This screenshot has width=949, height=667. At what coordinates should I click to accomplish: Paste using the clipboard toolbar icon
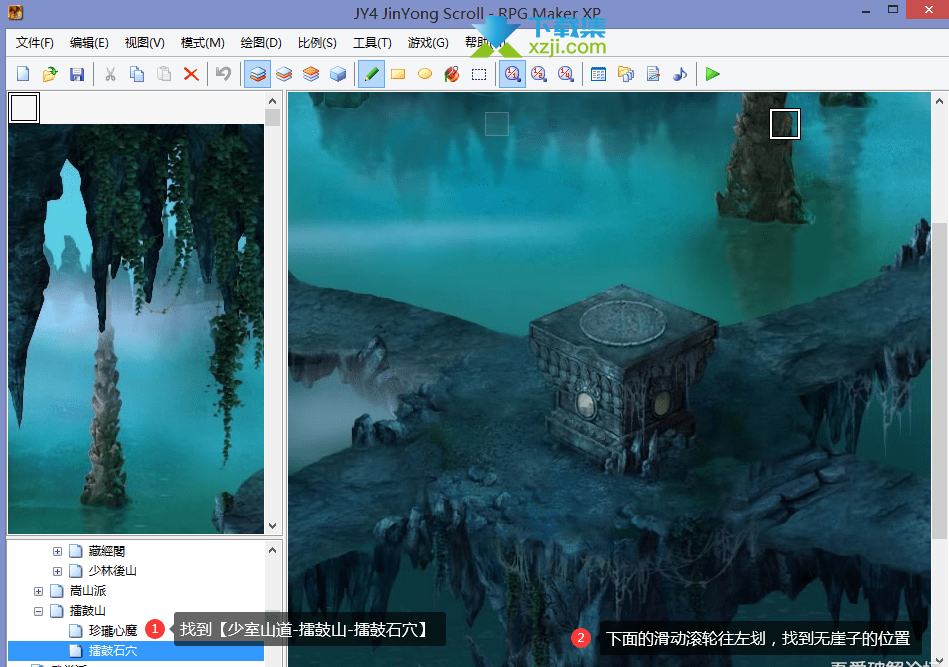pos(164,74)
